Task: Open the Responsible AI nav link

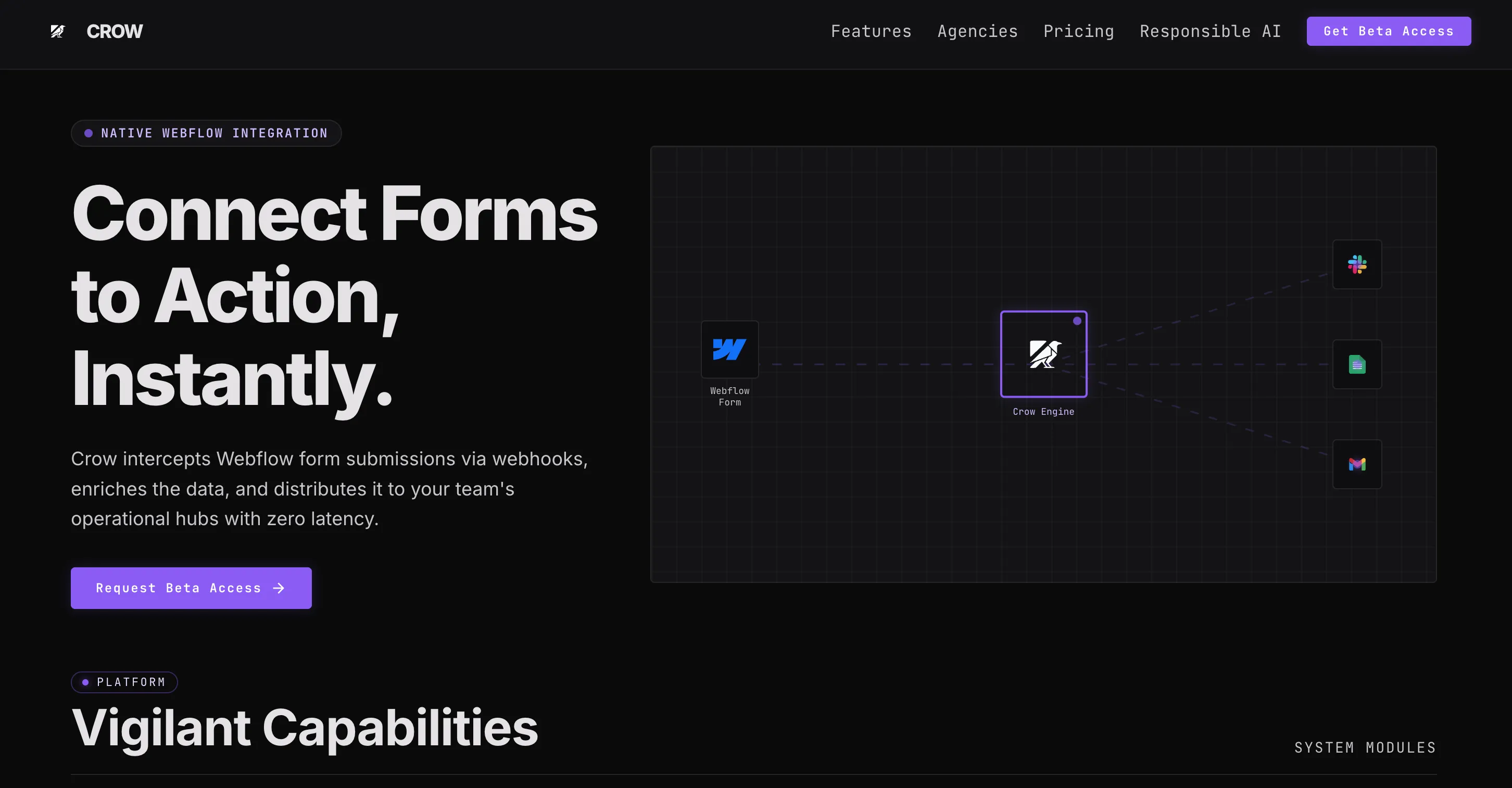Action: pyautogui.click(x=1211, y=31)
